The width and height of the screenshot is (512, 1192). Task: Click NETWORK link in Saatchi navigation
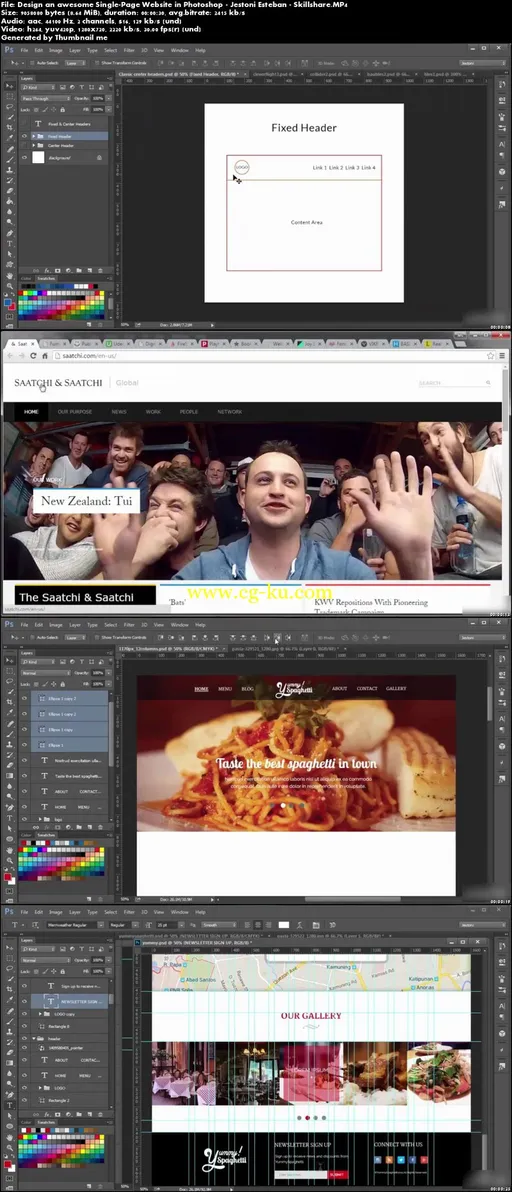click(x=229, y=411)
